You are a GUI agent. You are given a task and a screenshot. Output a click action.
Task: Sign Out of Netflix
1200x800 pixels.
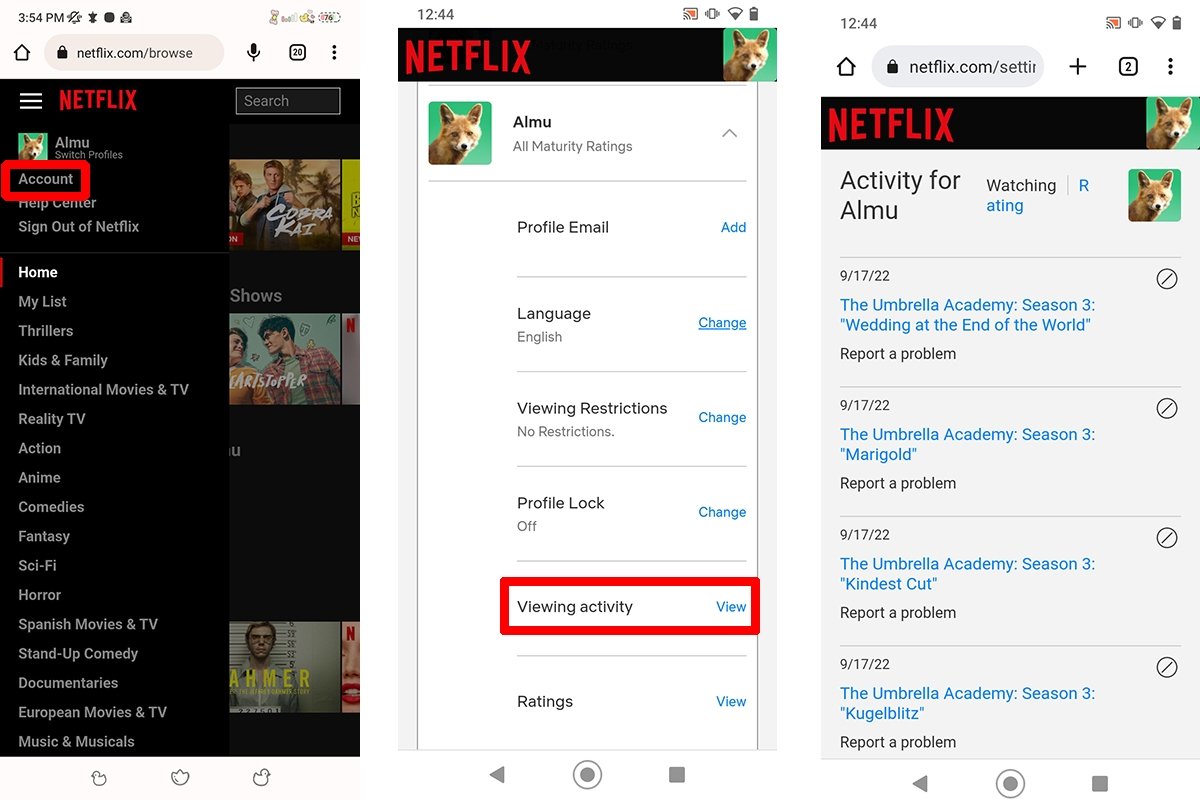tap(79, 227)
